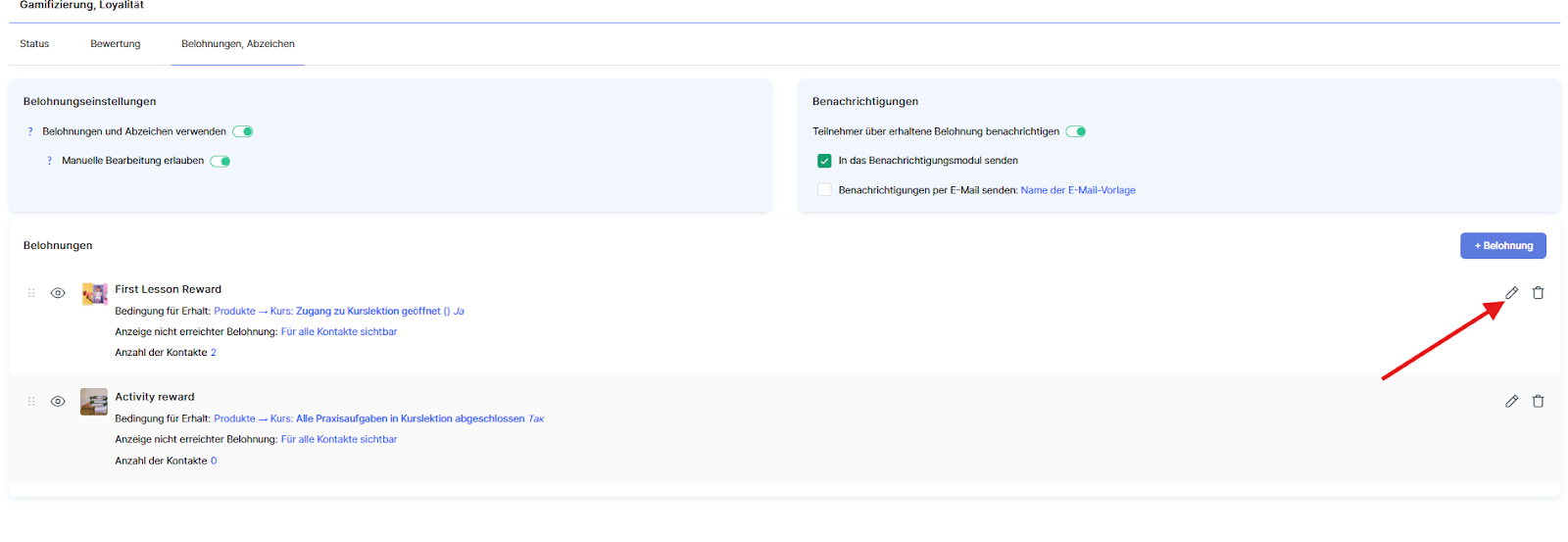Toggle visibility eye of First Lesson Reward
This screenshot has width=1568, height=542.
point(58,293)
